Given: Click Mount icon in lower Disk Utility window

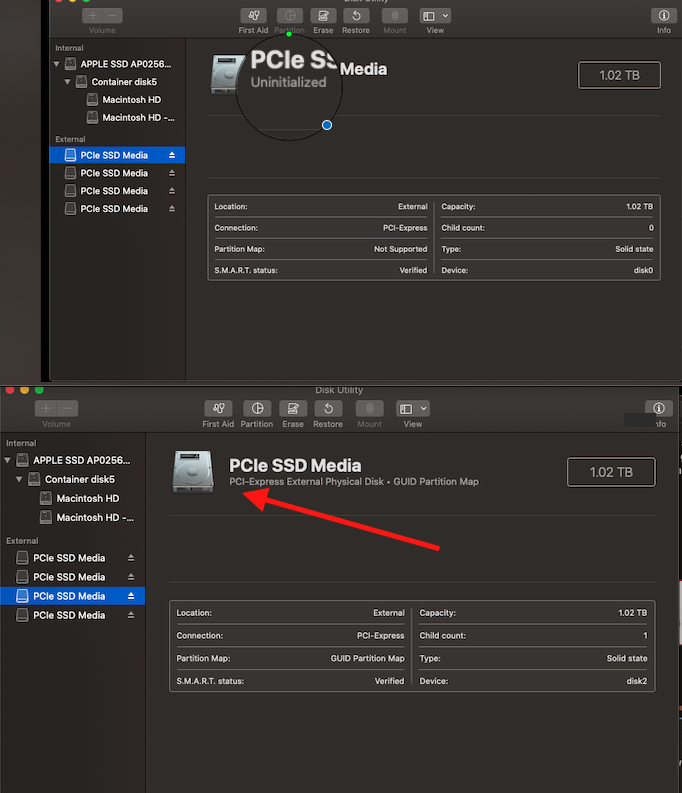Looking at the screenshot, I should point(370,408).
